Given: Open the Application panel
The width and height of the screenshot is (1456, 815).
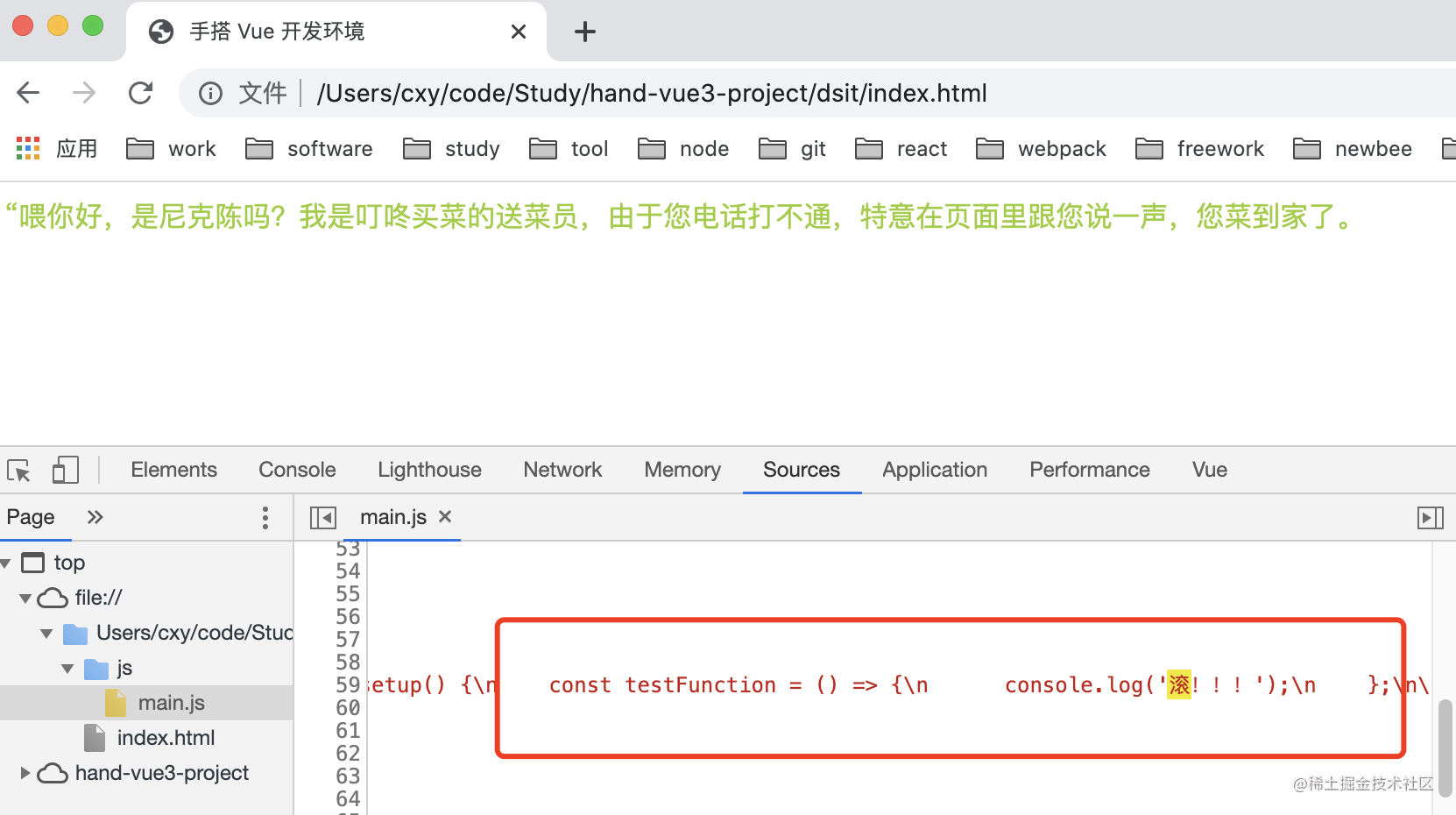Looking at the screenshot, I should point(935,470).
